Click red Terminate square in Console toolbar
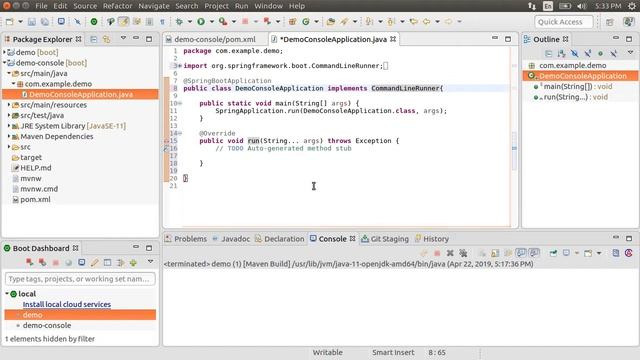The width and height of the screenshot is (640, 360). pyautogui.click(x=437, y=253)
